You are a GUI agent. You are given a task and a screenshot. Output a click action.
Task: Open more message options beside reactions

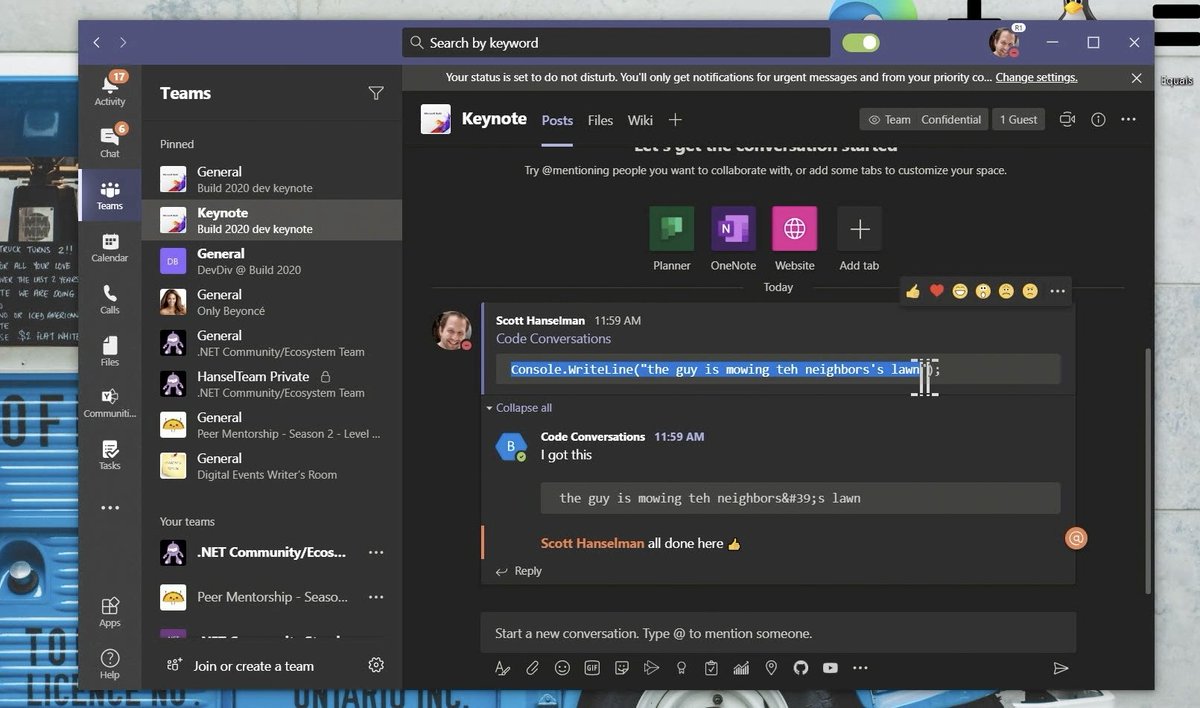click(1057, 291)
